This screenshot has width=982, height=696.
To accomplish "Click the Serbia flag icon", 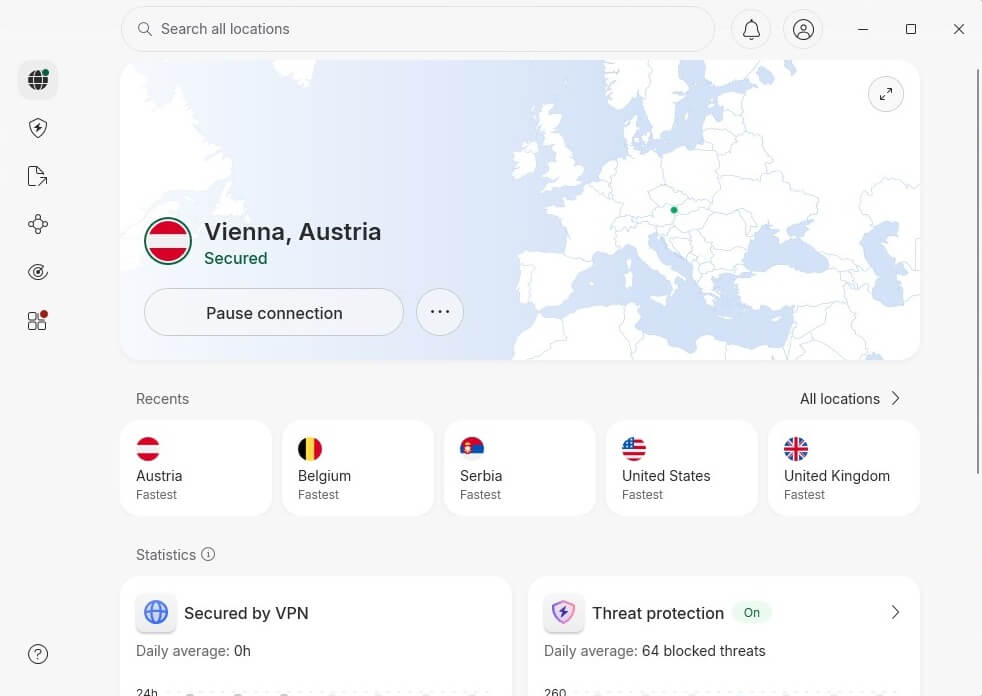I will (x=472, y=449).
